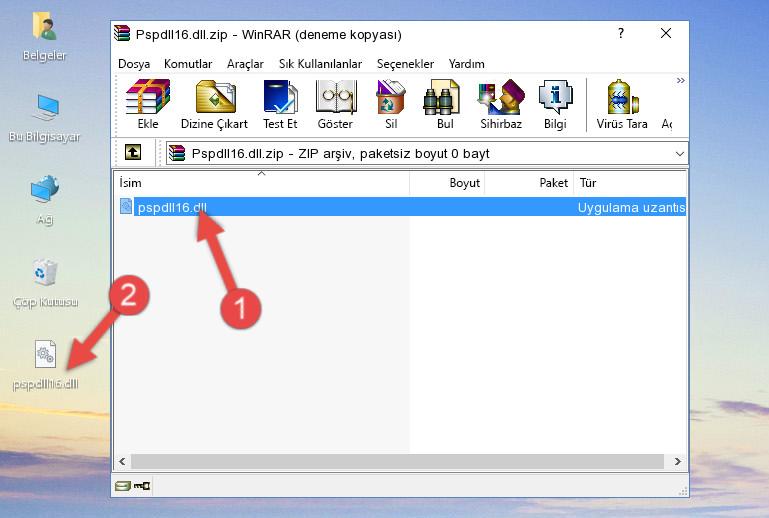Click the WinRAR title bar help question mark
This screenshot has width=769, height=518.
[621, 33]
